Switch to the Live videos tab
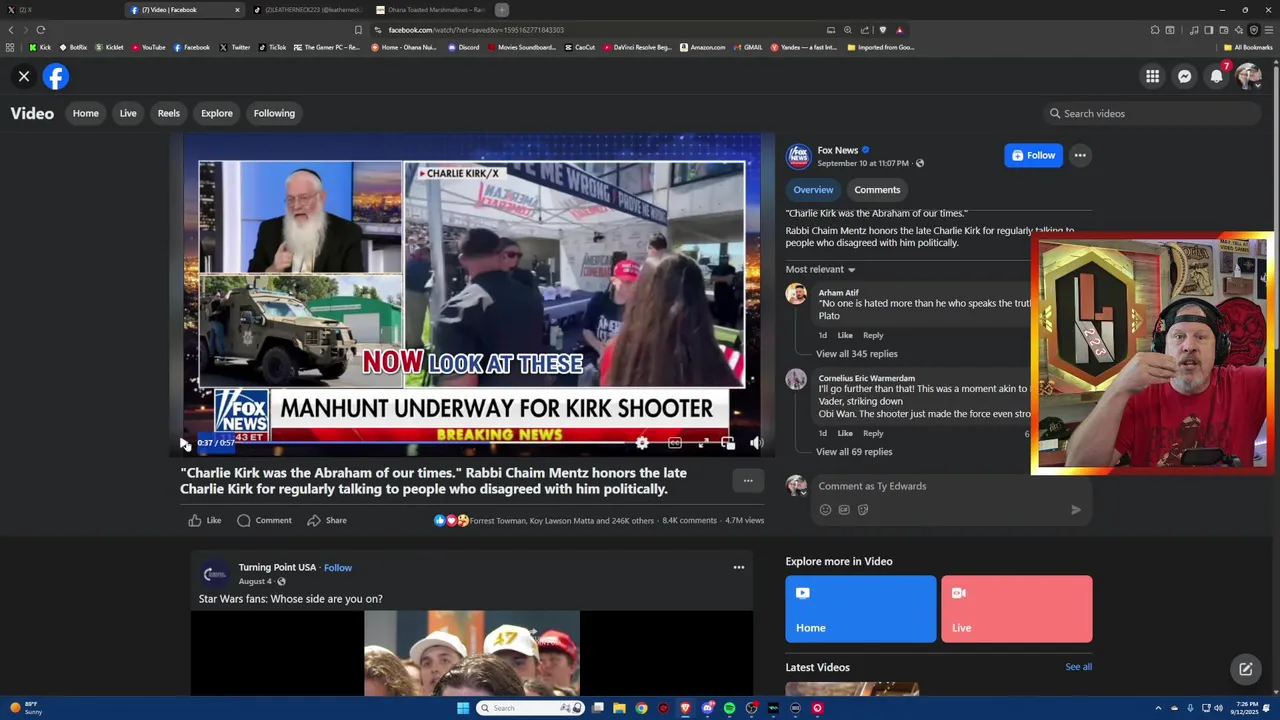The width and height of the screenshot is (1280, 720). [128, 113]
